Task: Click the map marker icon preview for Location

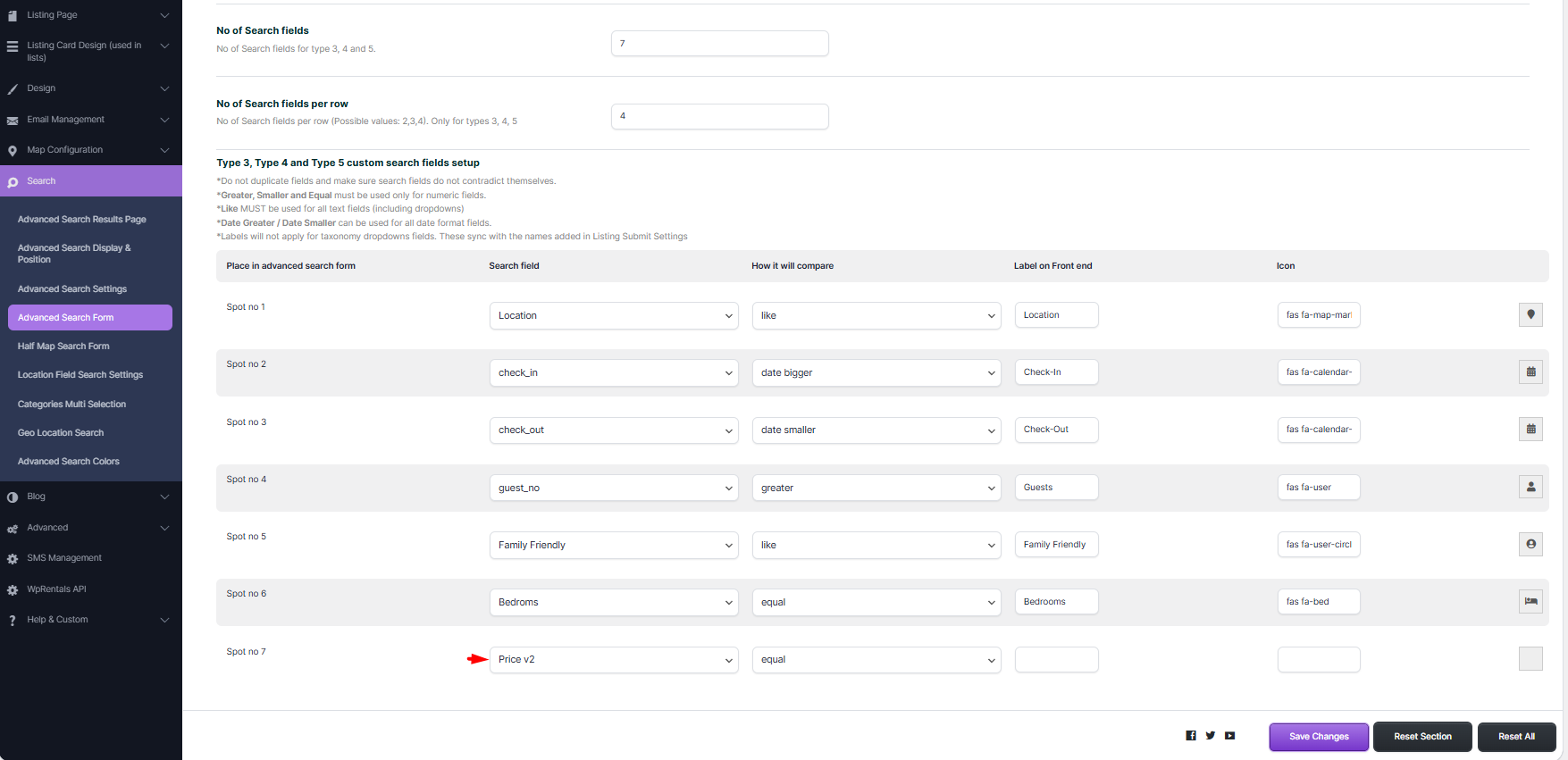Action: coord(1530,315)
